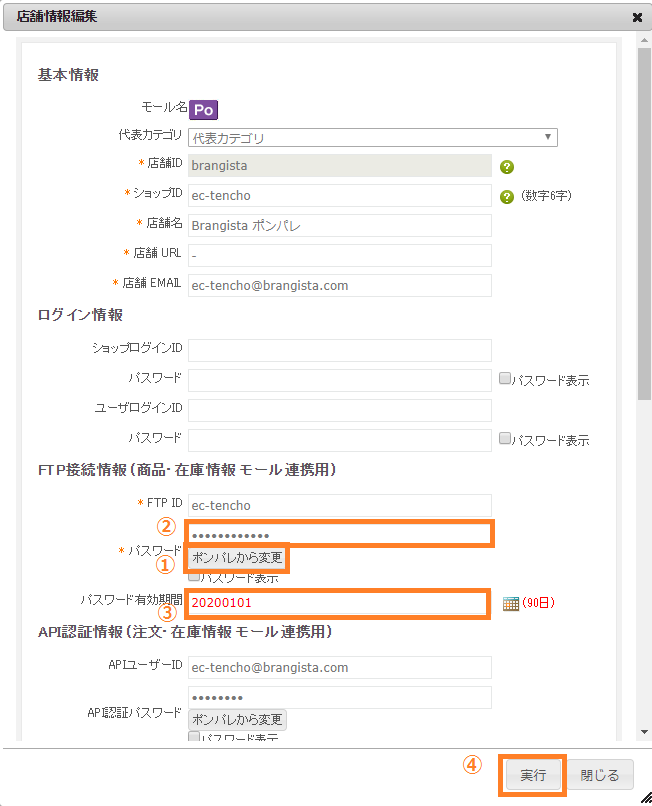Close the 店舗情報編集 dialog with X
652x806 pixels.
pyautogui.click(x=637, y=17)
